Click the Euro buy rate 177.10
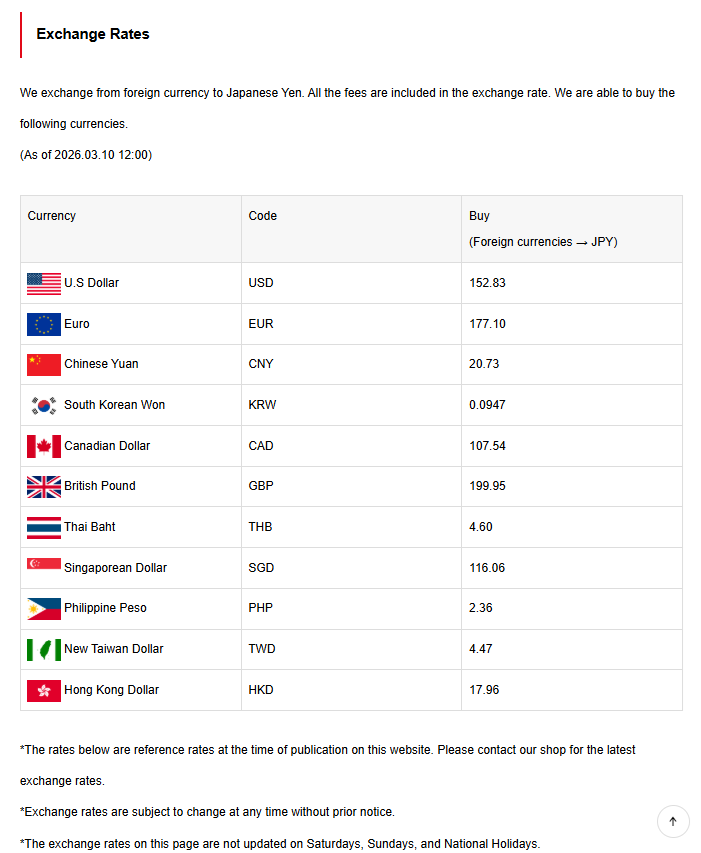 [x=488, y=324]
